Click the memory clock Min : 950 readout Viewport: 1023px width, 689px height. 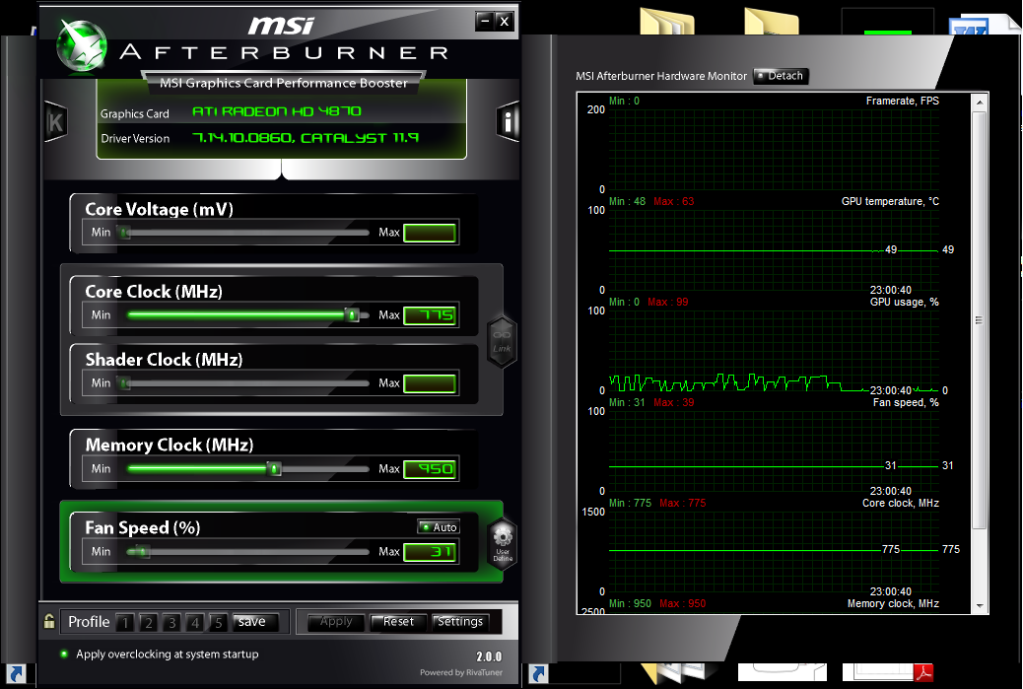630,604
